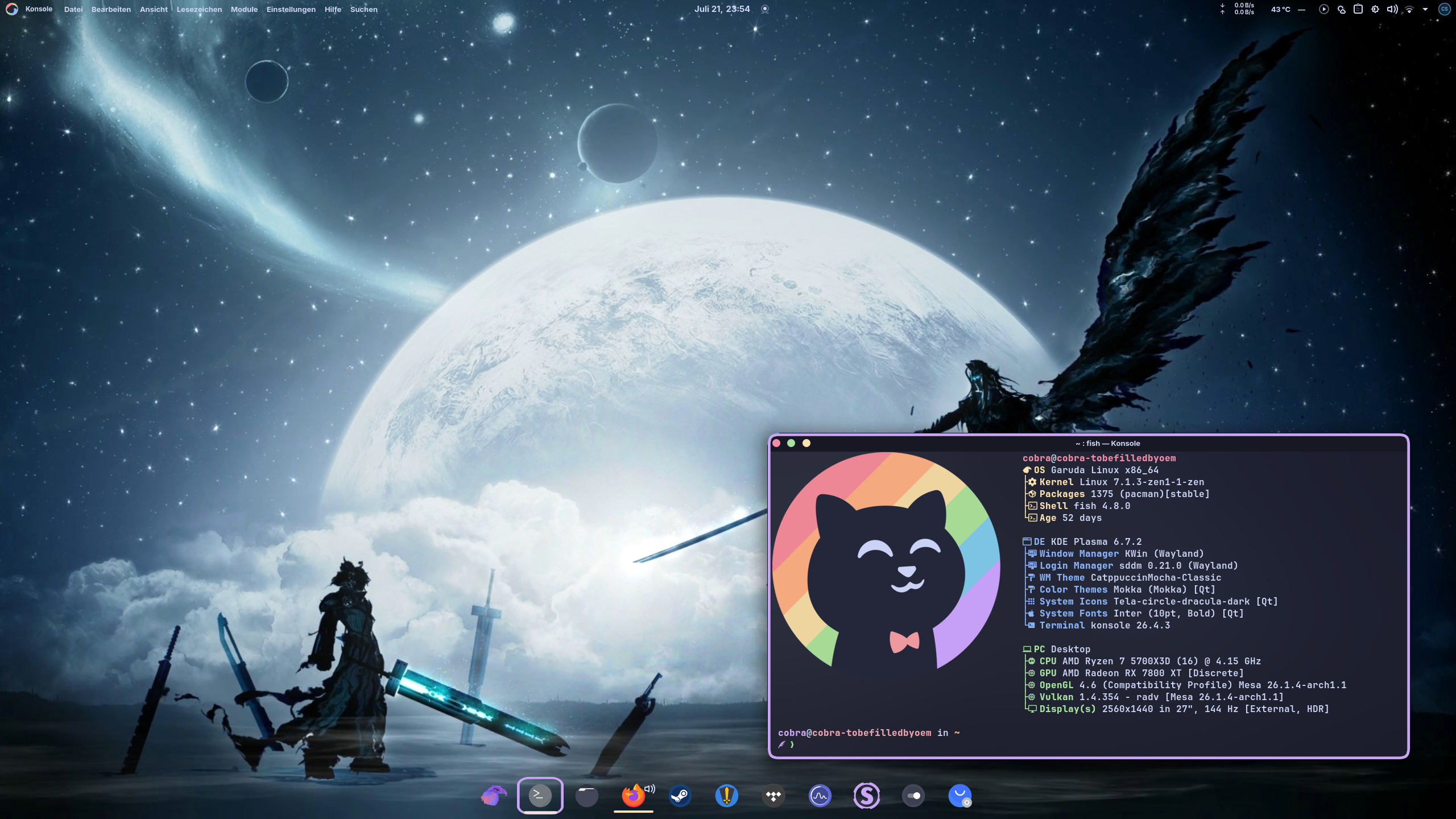Click the 0.0 B/s network speed monitor
The width and height of the screenshot is (1456, 819).
tap(1238, 9)
